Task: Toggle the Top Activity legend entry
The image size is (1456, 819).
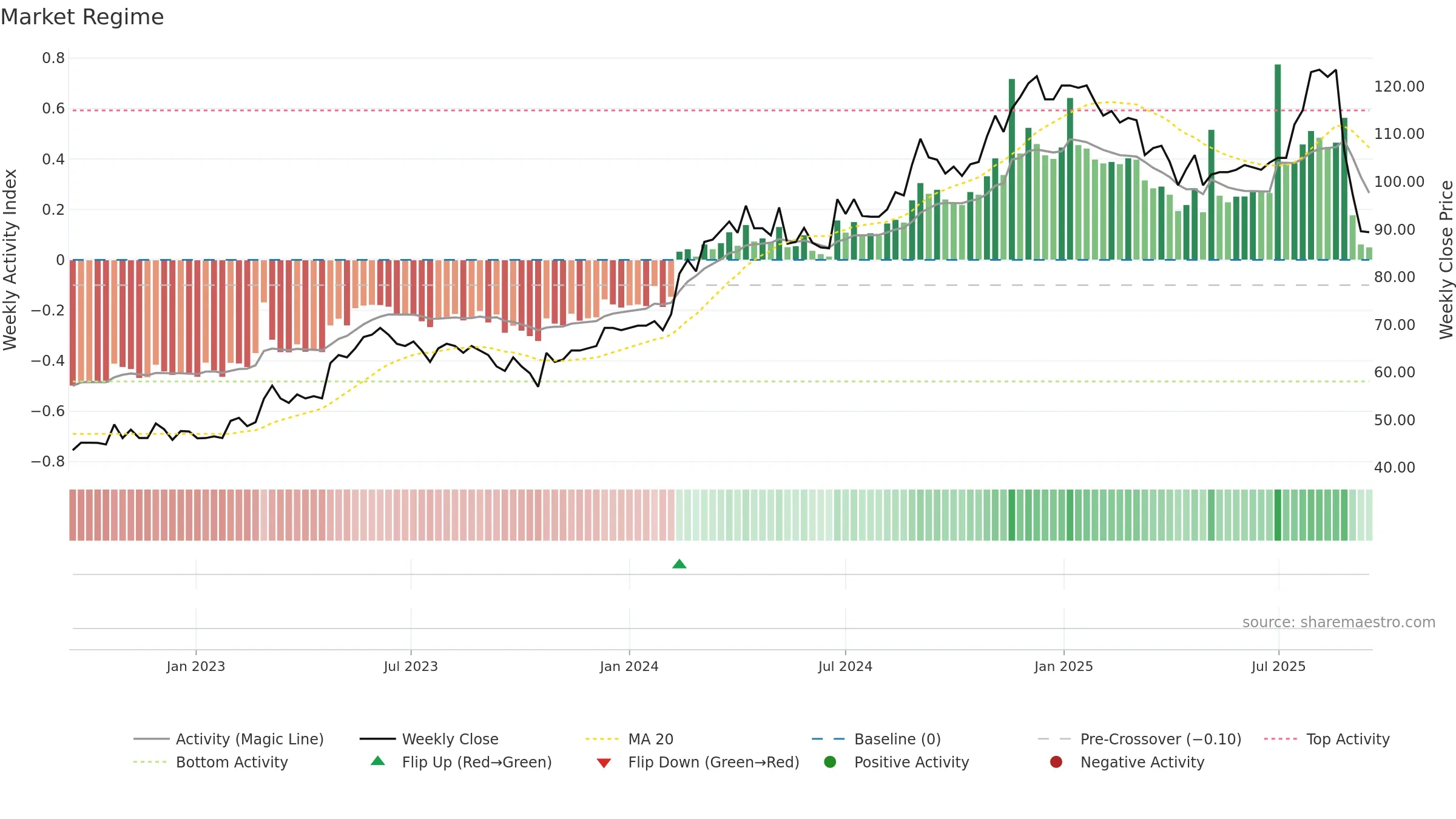Action: [1327, 739]
